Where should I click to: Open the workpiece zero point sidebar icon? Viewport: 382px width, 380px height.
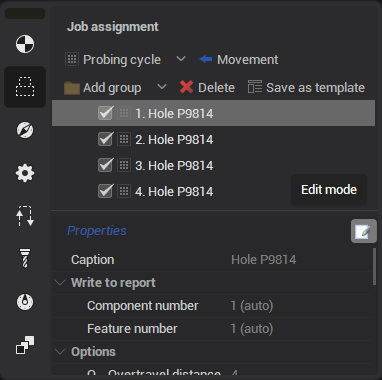click(x=25, y=44)
